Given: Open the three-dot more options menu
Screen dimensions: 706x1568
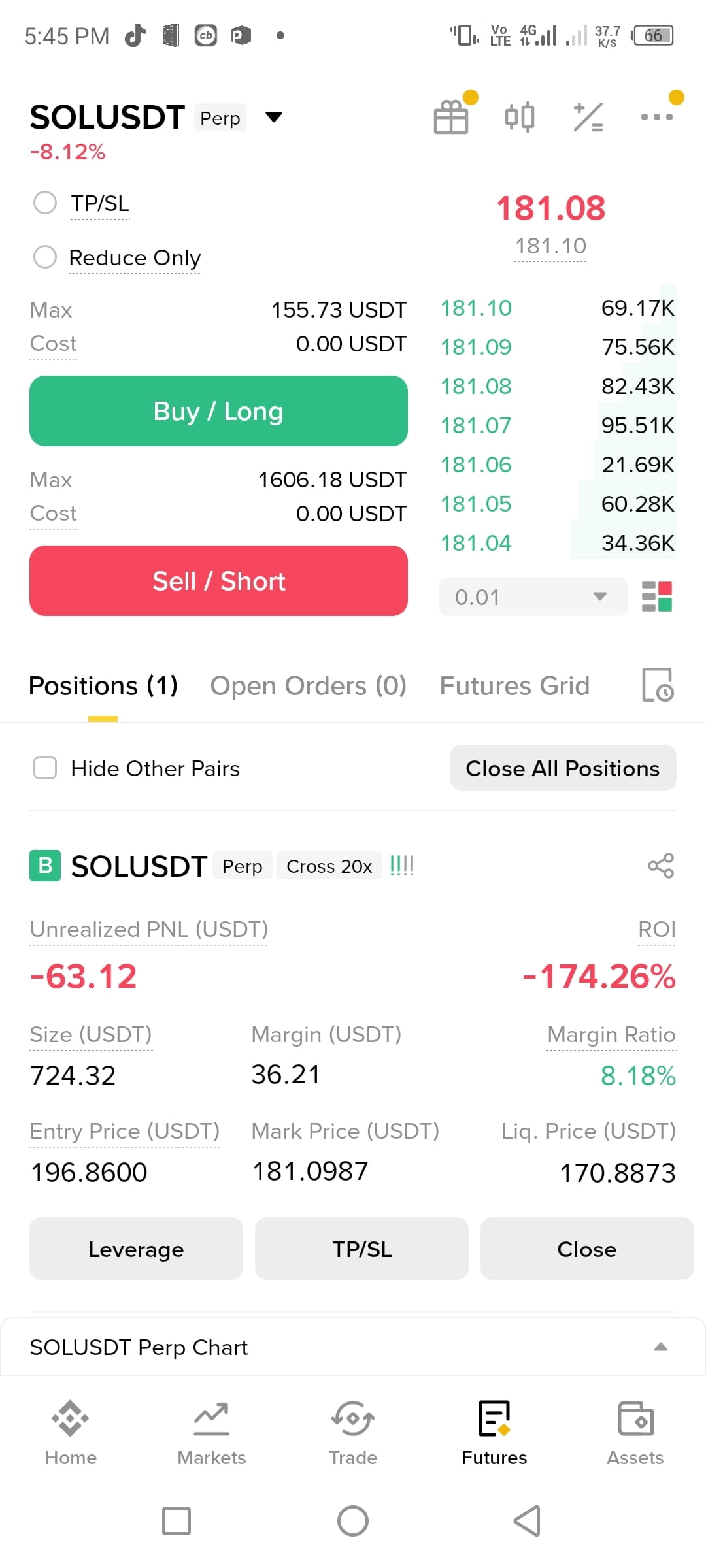Looking at the screenshot, I should [656, 117].
